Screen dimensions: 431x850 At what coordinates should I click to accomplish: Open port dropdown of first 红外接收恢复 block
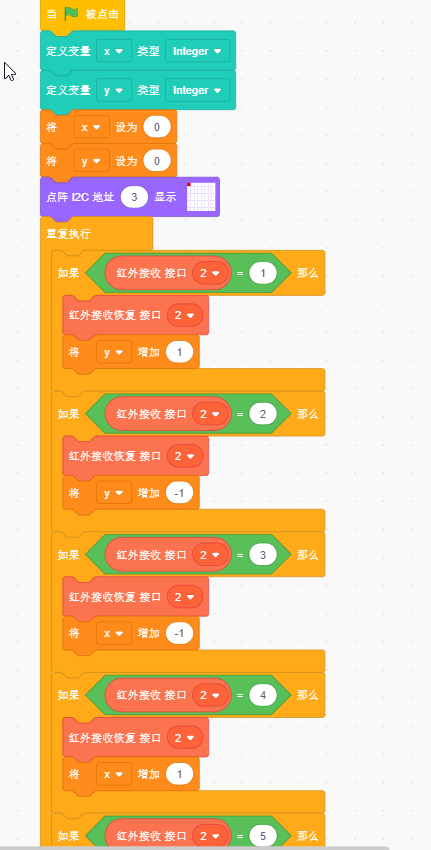point(185,315)
